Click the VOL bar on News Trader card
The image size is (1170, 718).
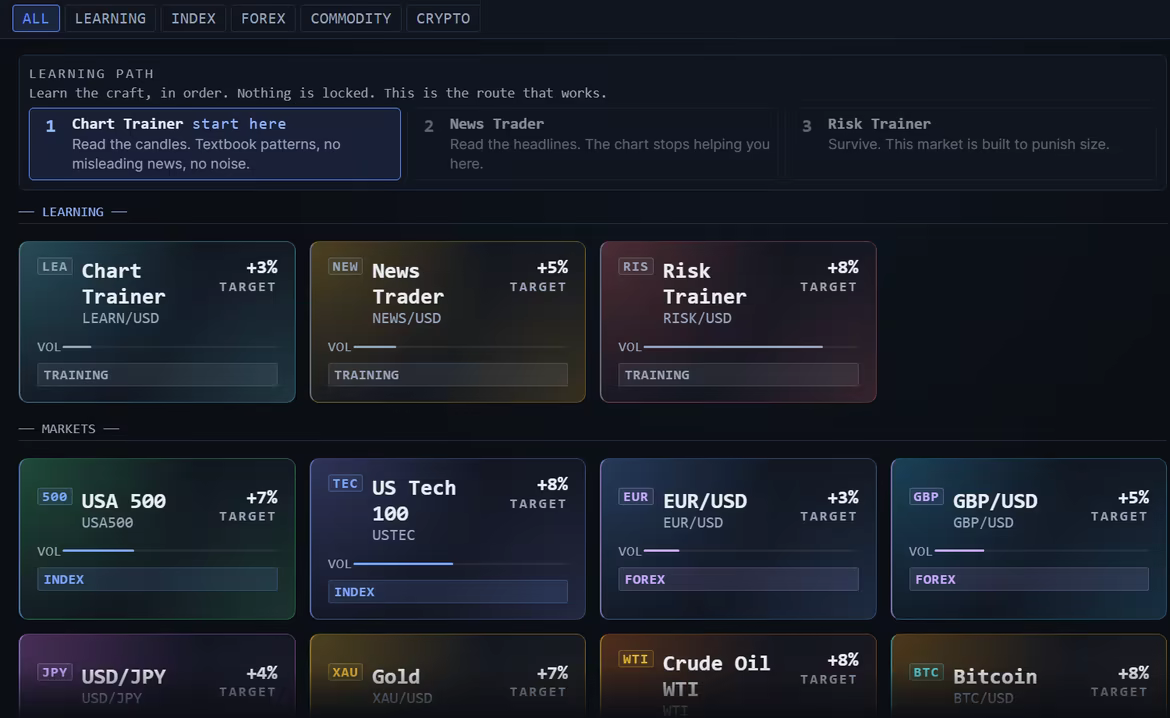(460, 347)
